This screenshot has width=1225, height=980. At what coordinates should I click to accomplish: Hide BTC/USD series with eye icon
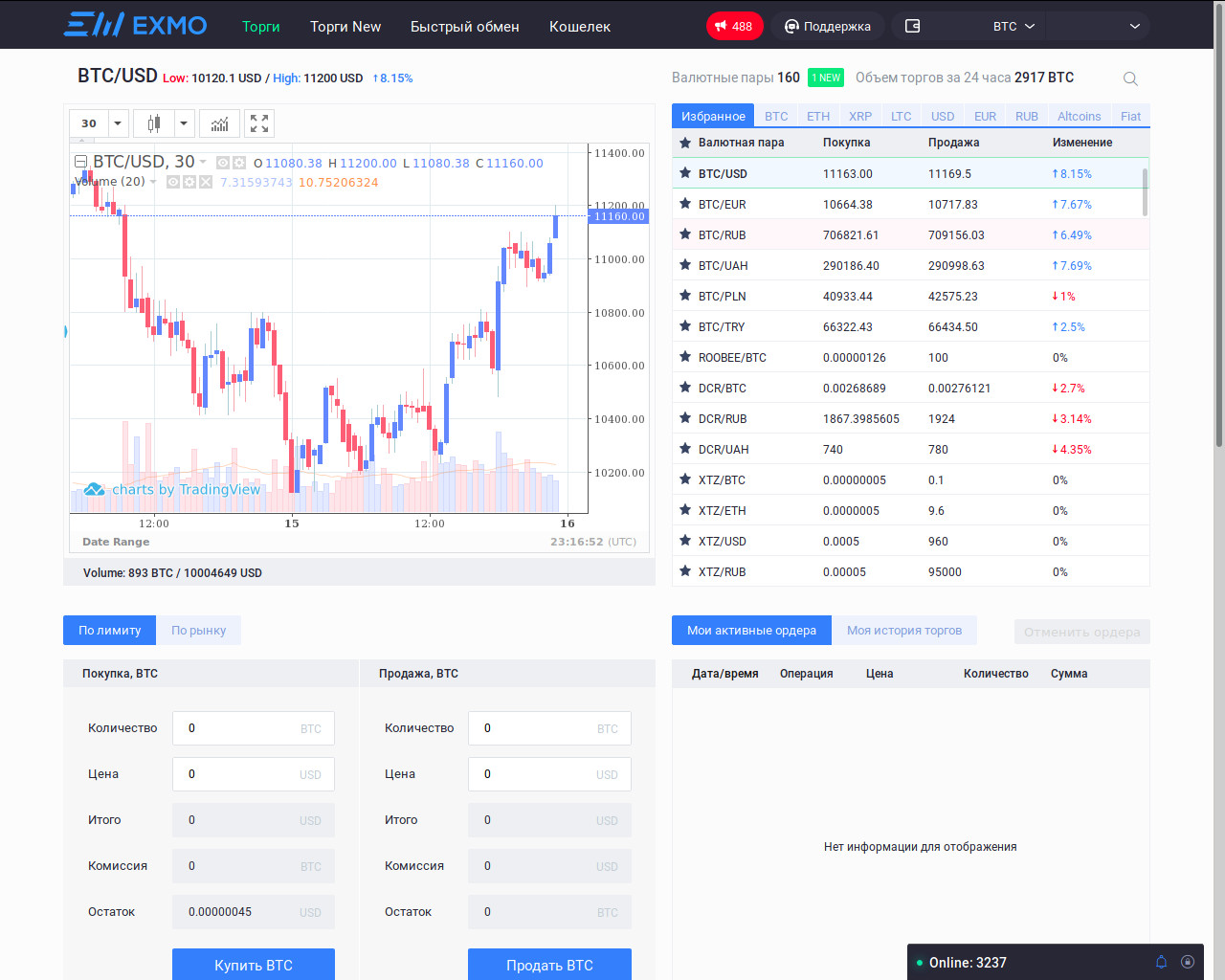pos(223,163)
